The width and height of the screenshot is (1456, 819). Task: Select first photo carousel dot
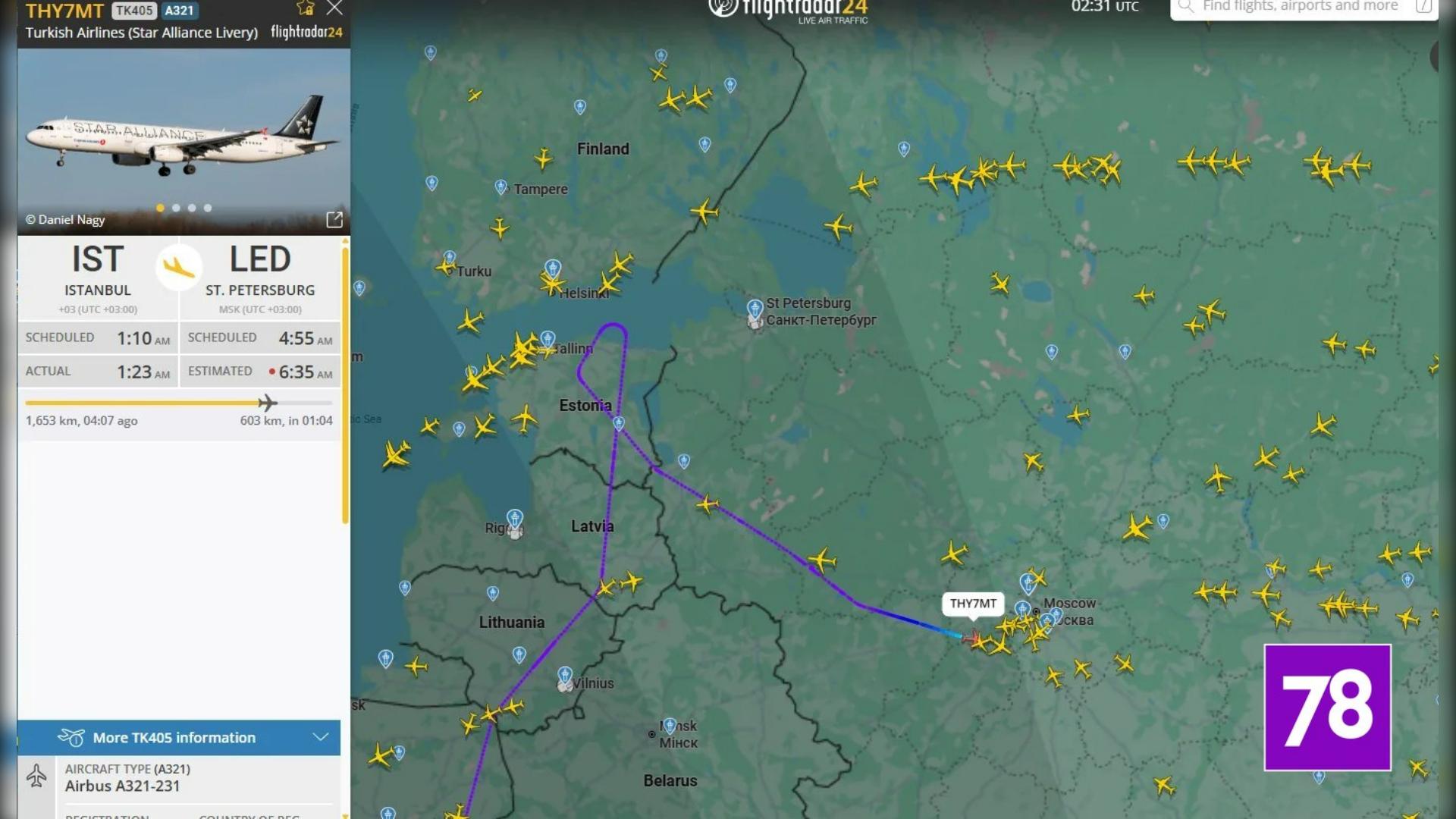[160, 208]
